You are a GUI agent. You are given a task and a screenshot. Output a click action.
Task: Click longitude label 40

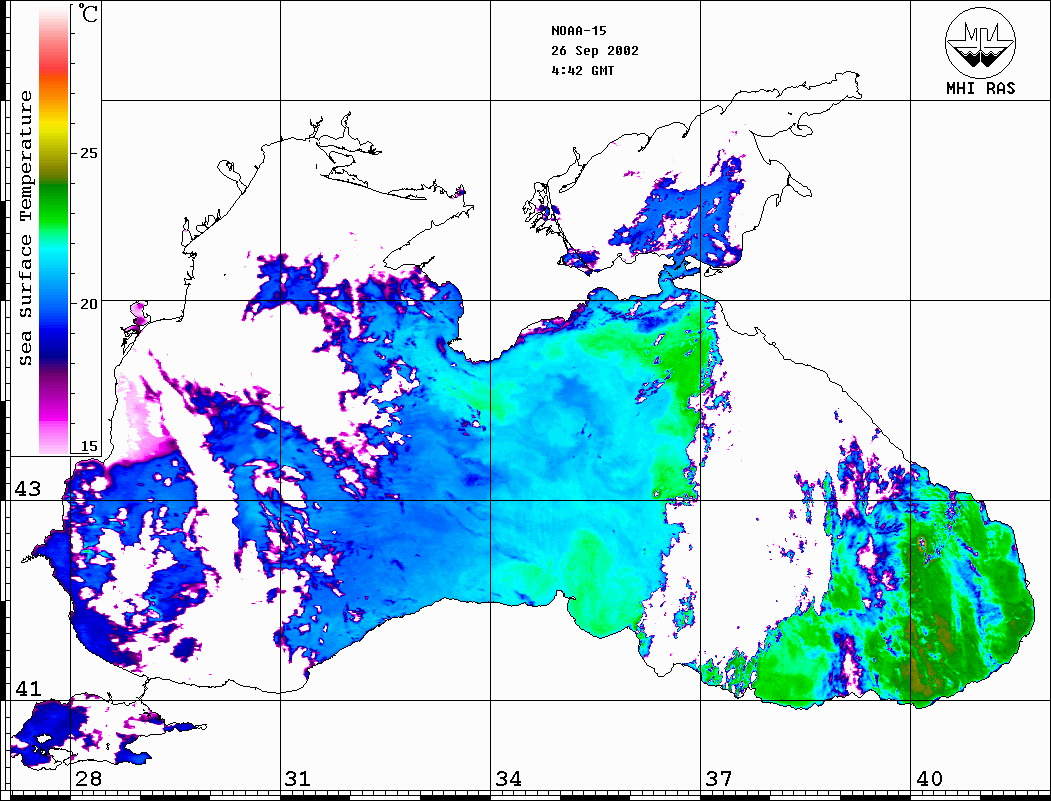(x=929, y=779)
